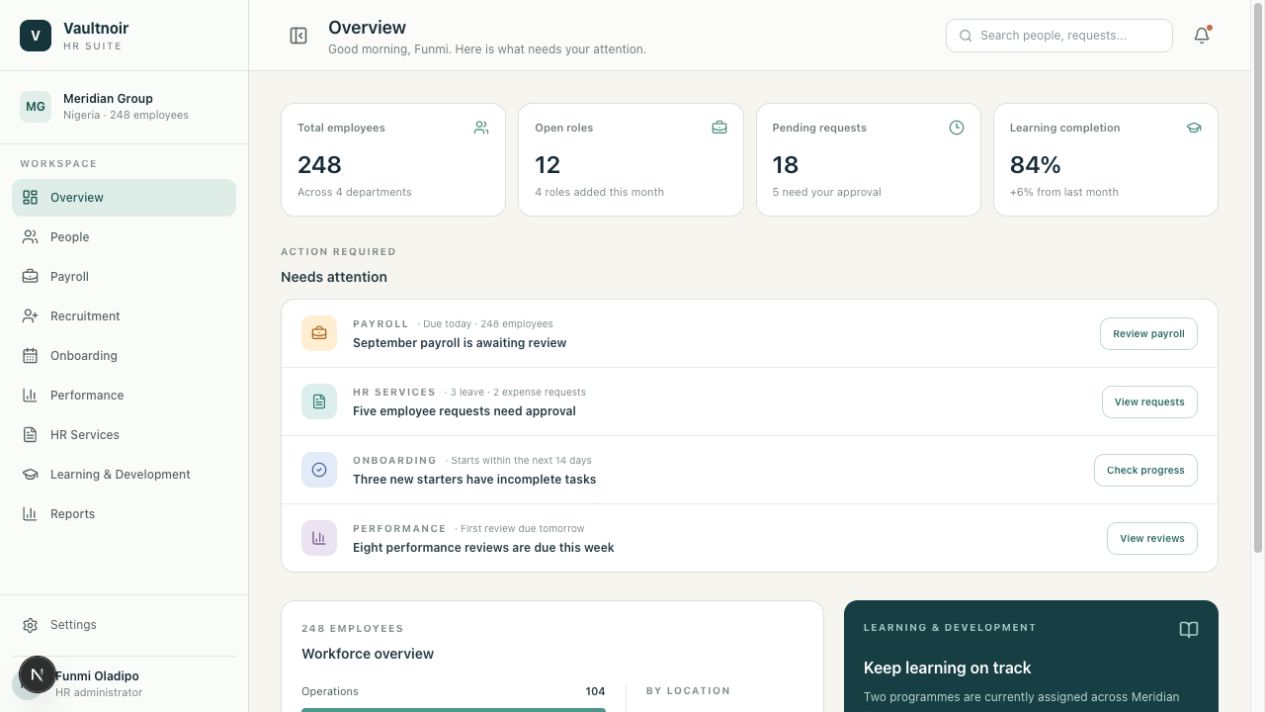The height and width of the screenshot is (712, 1265).
Task: Click the Operations headcount bar
Action: tap(453, 710)
